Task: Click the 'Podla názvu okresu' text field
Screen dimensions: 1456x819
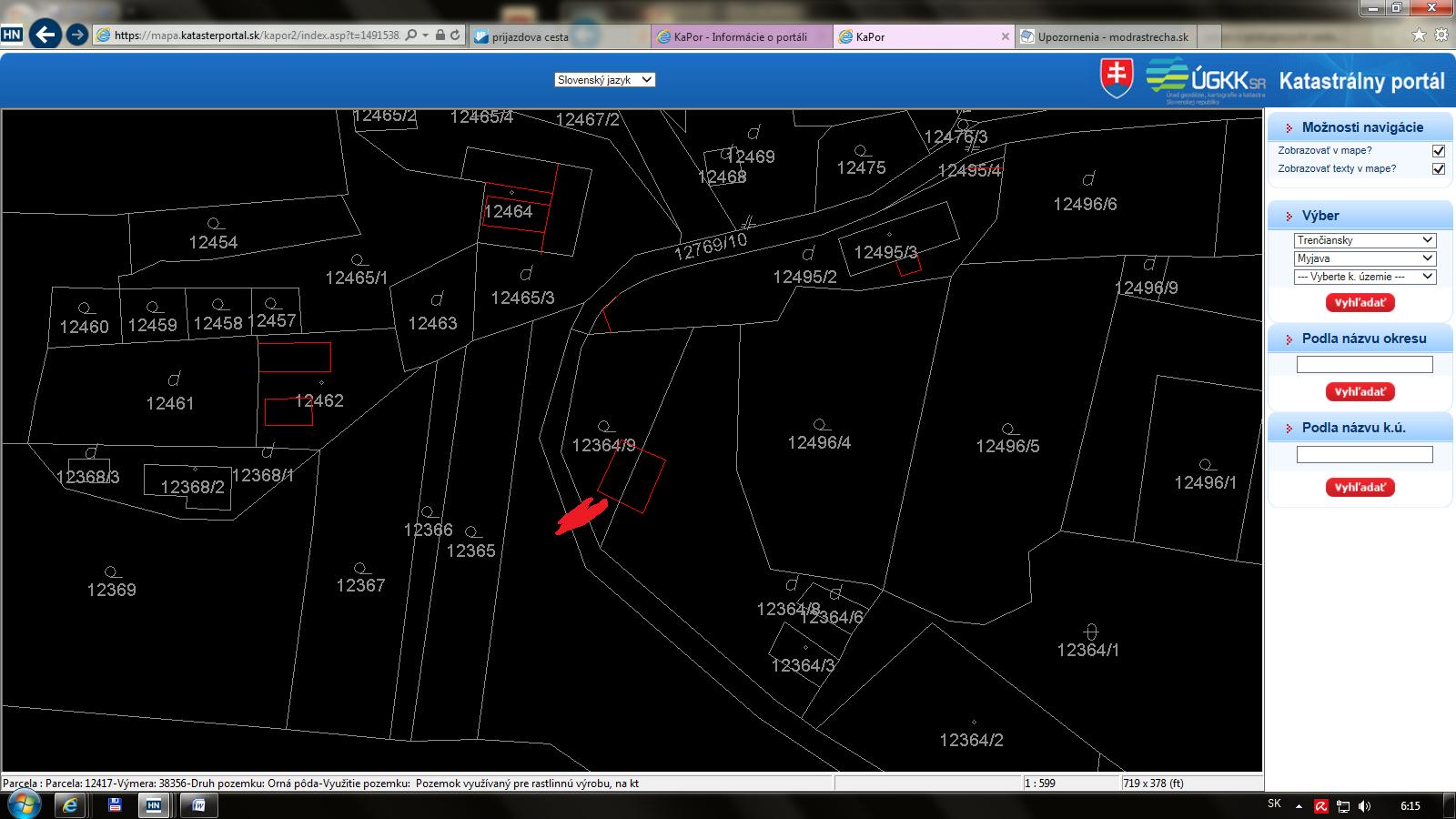Action: click(x=1364, y=365)
